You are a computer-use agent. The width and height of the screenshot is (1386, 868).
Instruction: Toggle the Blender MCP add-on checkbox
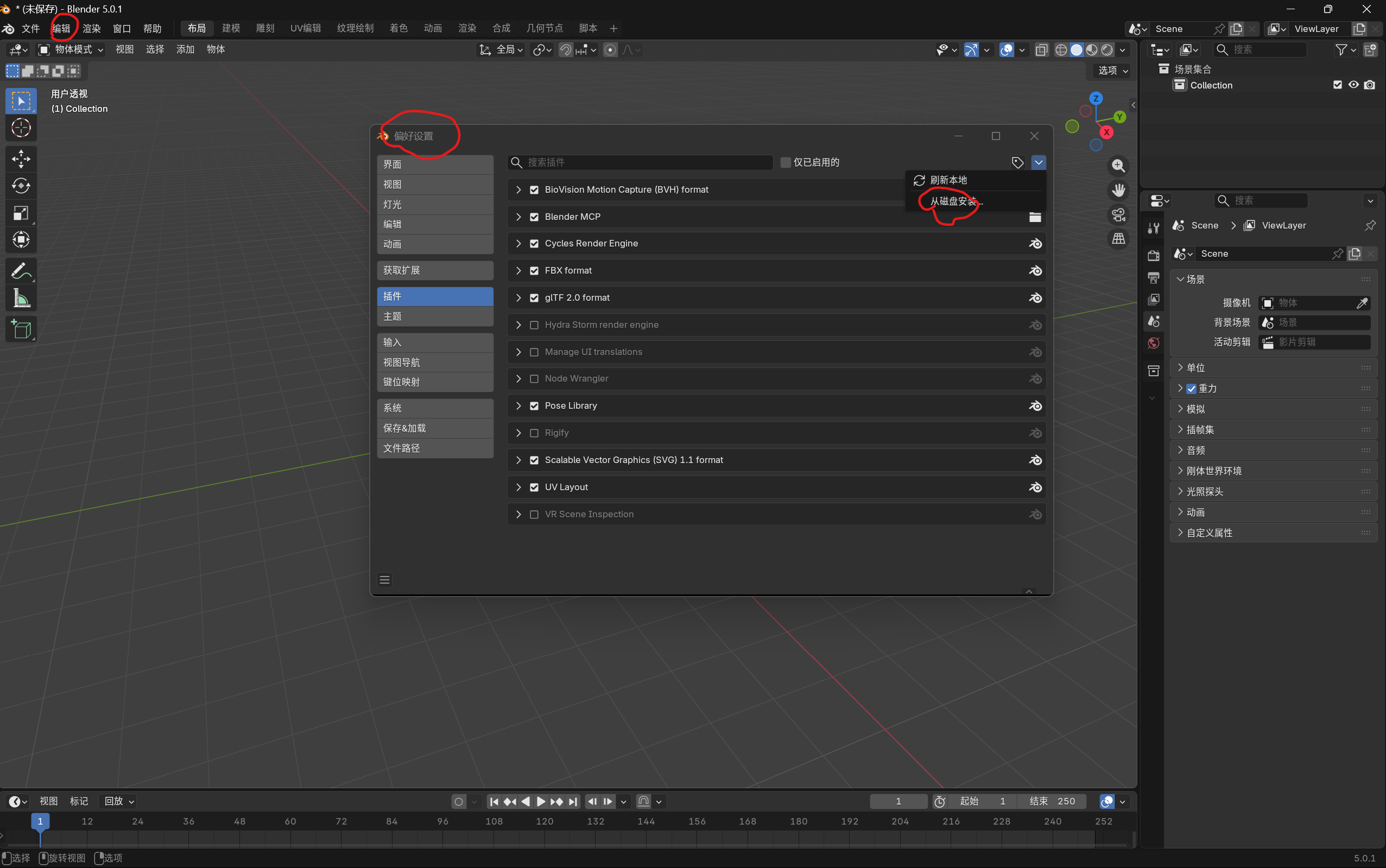pyautogui.click(x=534, y=217)
